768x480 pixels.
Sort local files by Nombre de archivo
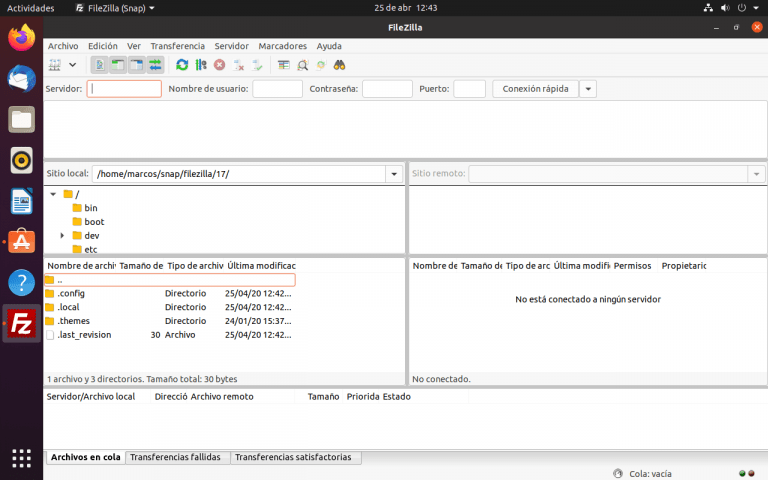tap(81, 265)
